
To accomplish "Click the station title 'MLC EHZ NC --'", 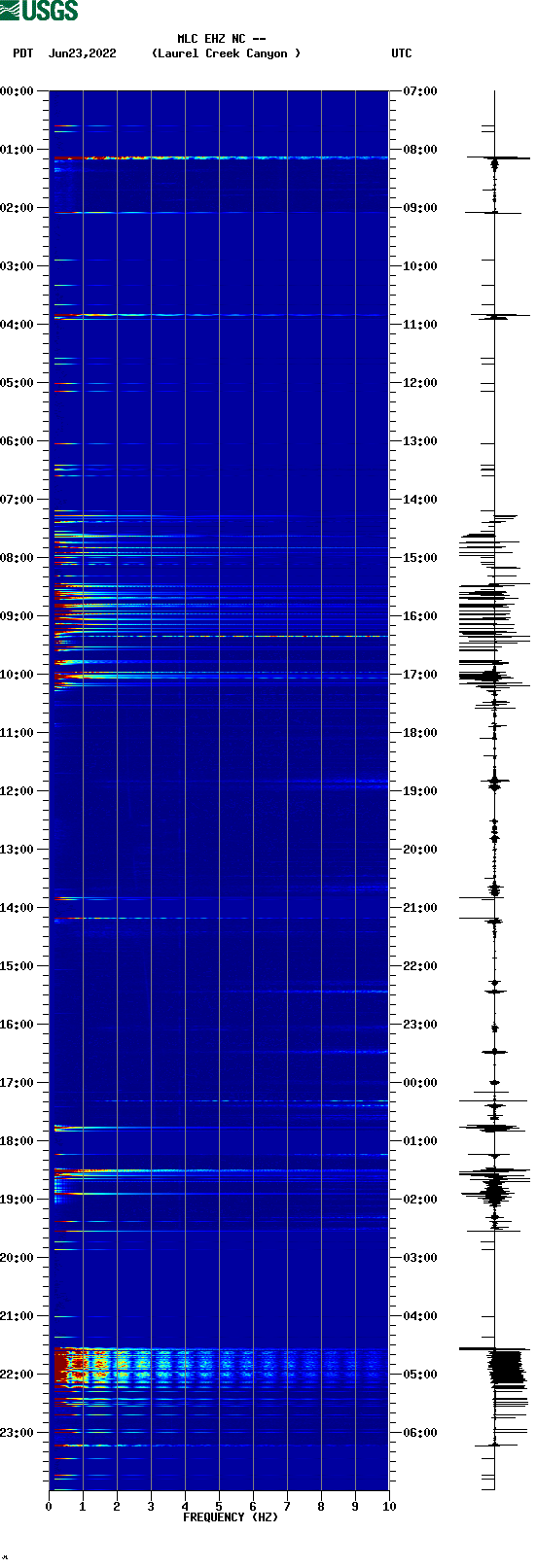I will 222,39.
